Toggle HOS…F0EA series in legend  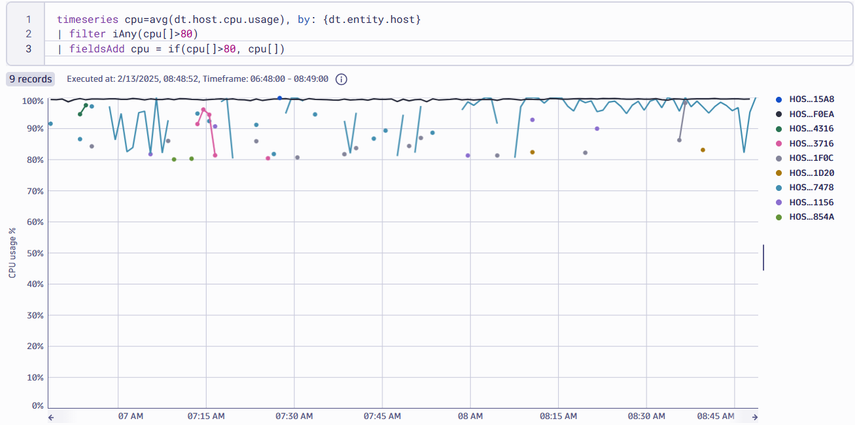810,114
